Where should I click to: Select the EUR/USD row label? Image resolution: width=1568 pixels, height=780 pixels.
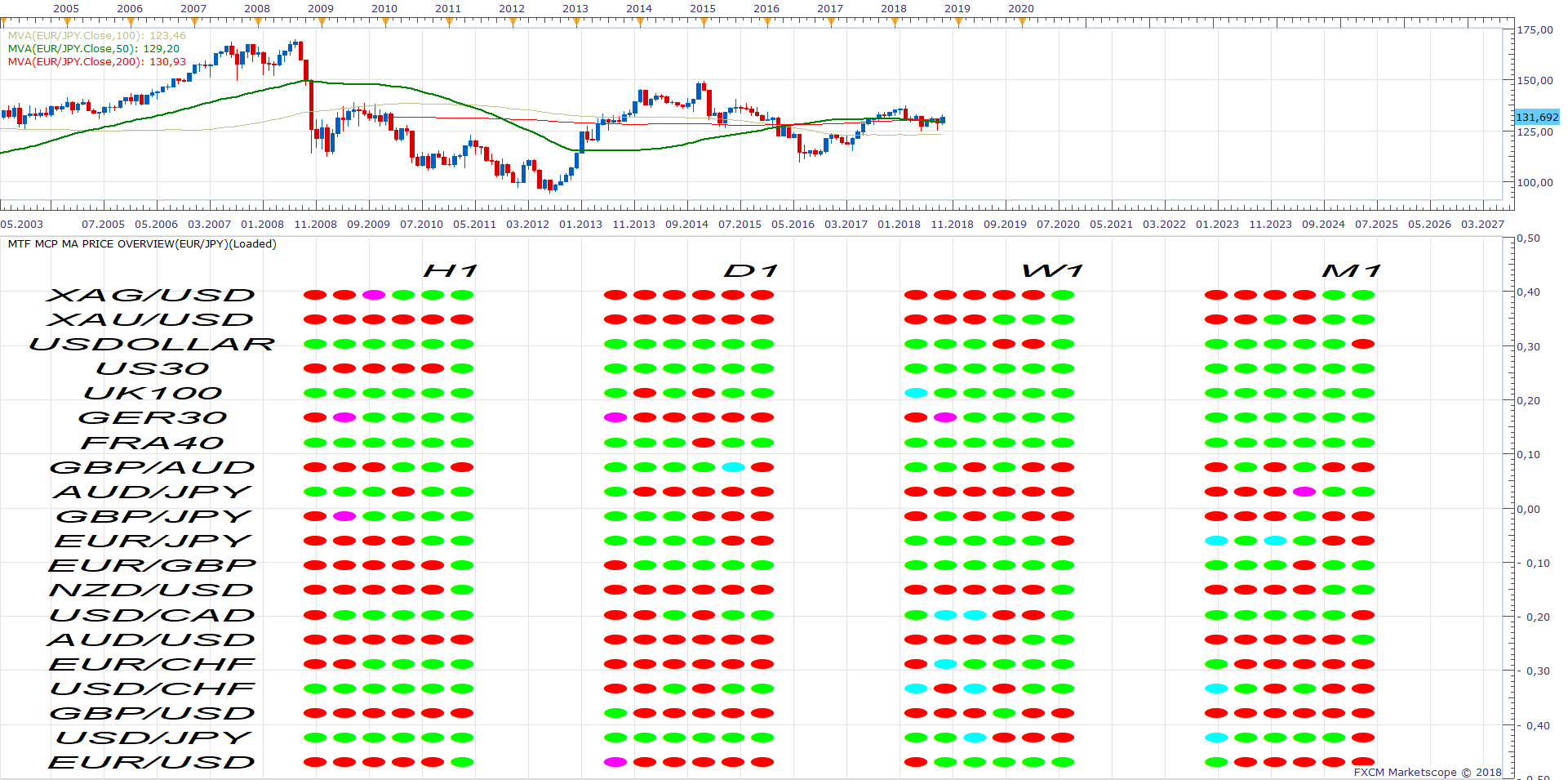point(152,763)
